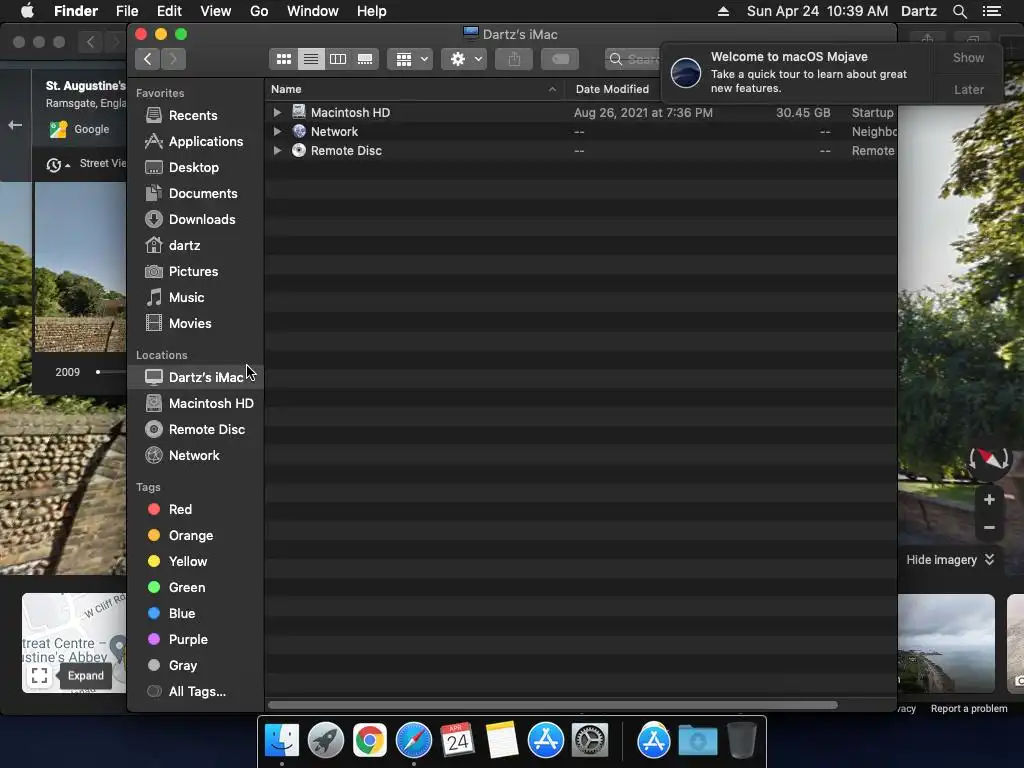Image resolution: width=1024 pixels, height=768 pixels.
Task: Go forward in Finder window
Action: [x=173, y=59]
